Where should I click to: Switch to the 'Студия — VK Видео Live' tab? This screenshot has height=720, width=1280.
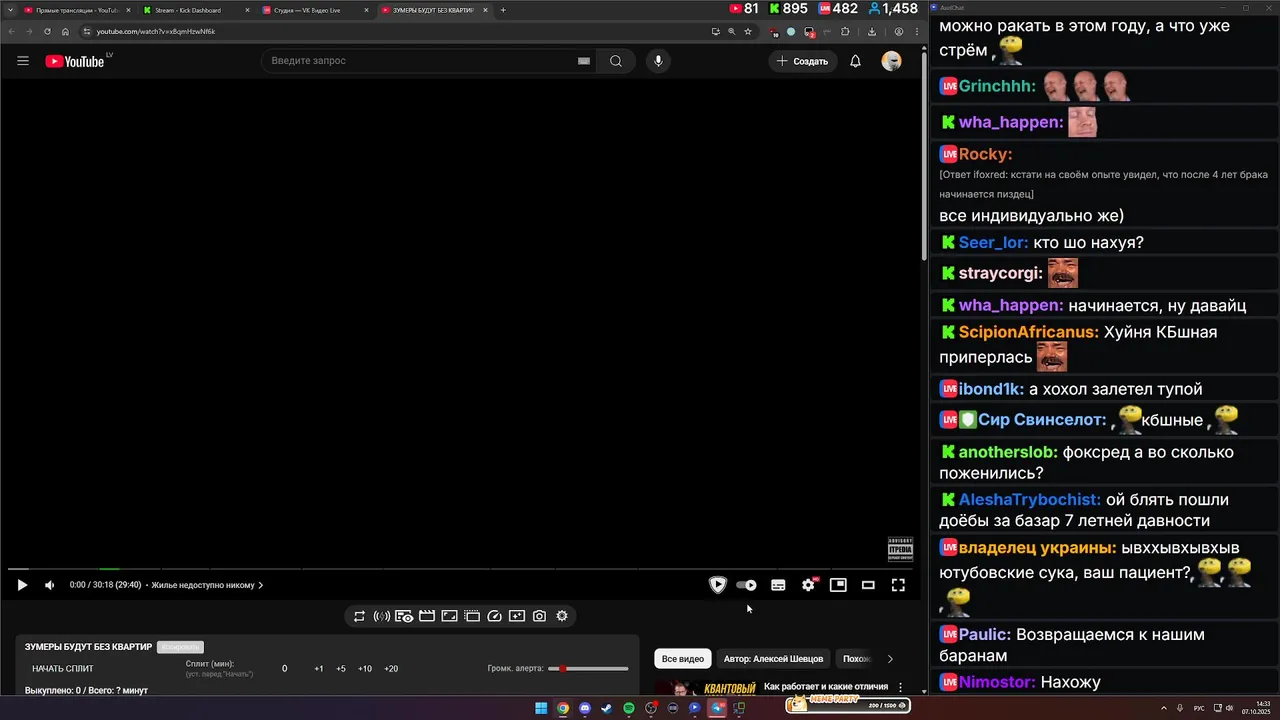[x=314, y=10]
